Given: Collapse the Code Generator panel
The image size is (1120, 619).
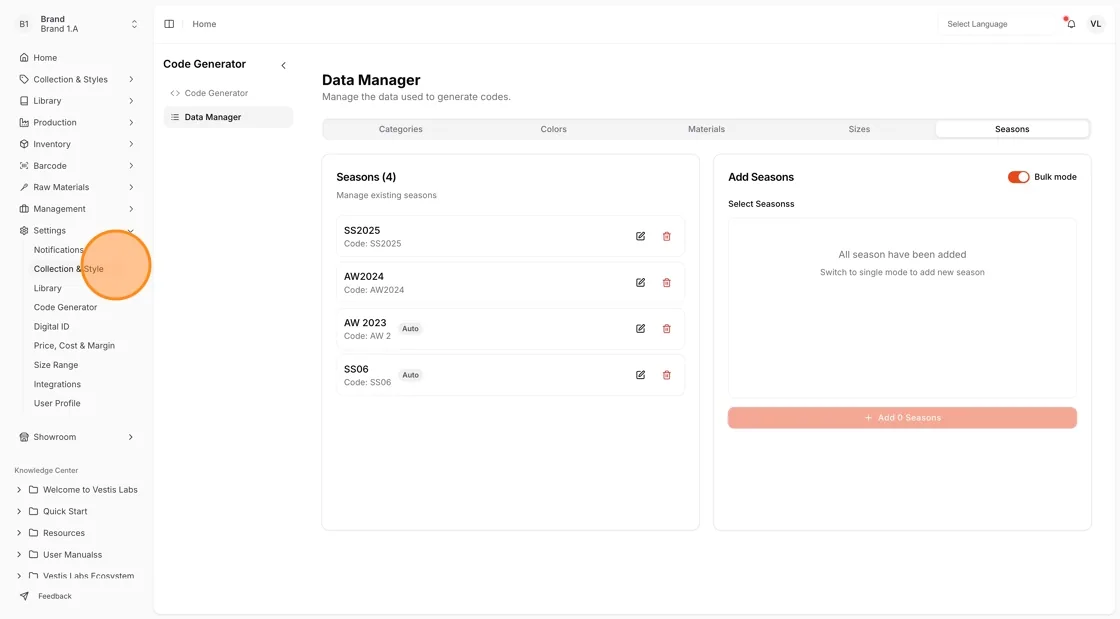Looking at the screenshot, I should [x=284, y=66].
